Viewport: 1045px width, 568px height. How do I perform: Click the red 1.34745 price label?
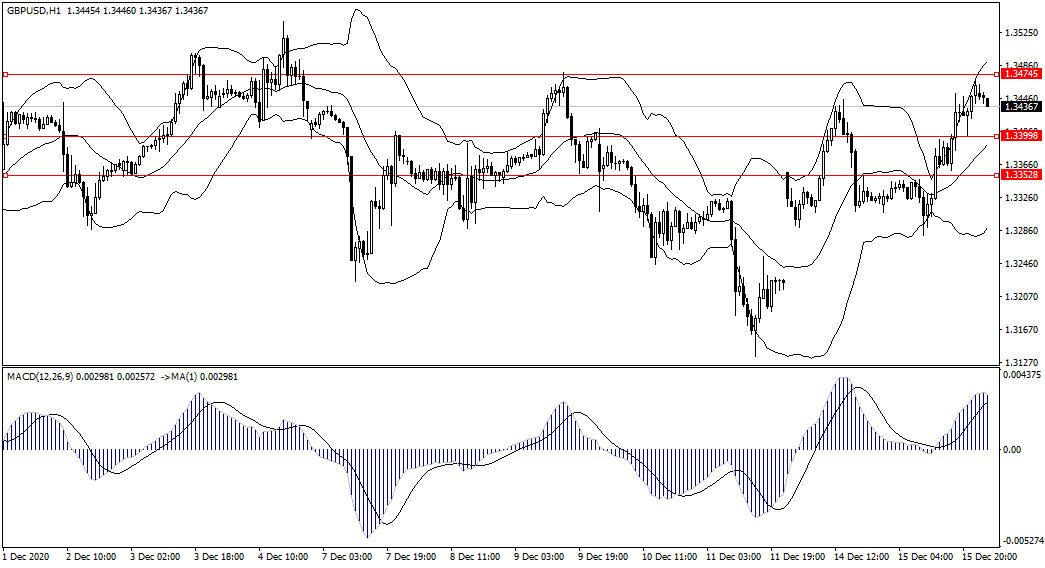click(x=1021, y=74)
